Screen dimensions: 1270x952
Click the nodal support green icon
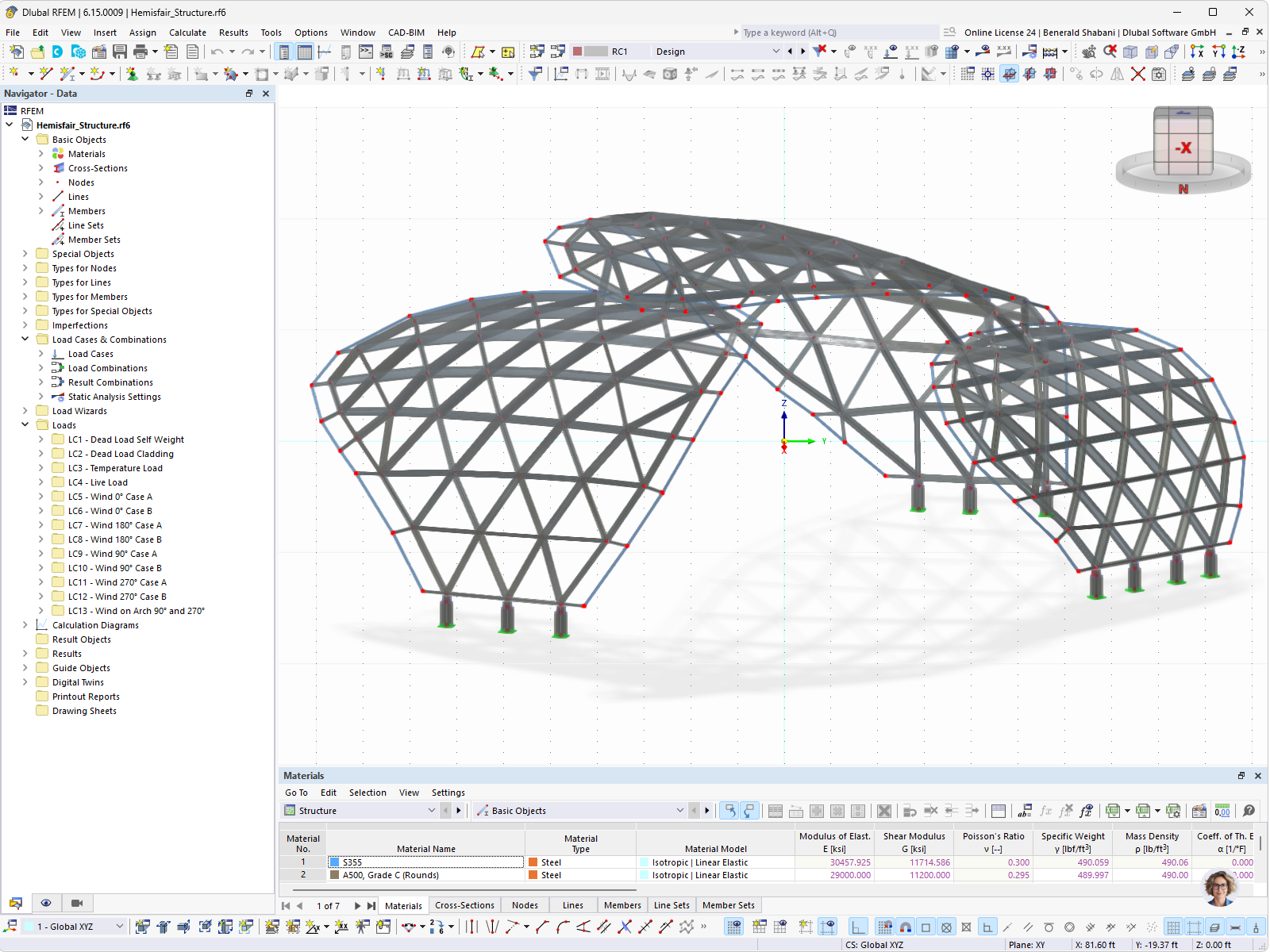(132, 74)
